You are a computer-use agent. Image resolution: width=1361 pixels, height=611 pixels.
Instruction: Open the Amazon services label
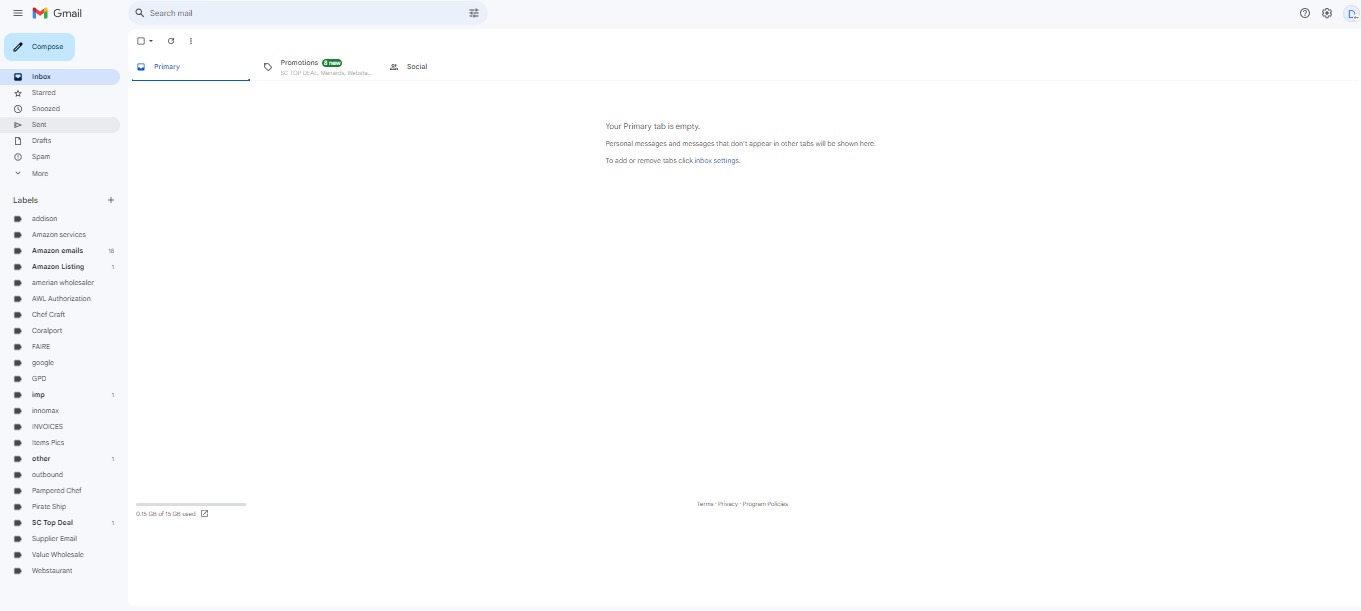[60, 235]
